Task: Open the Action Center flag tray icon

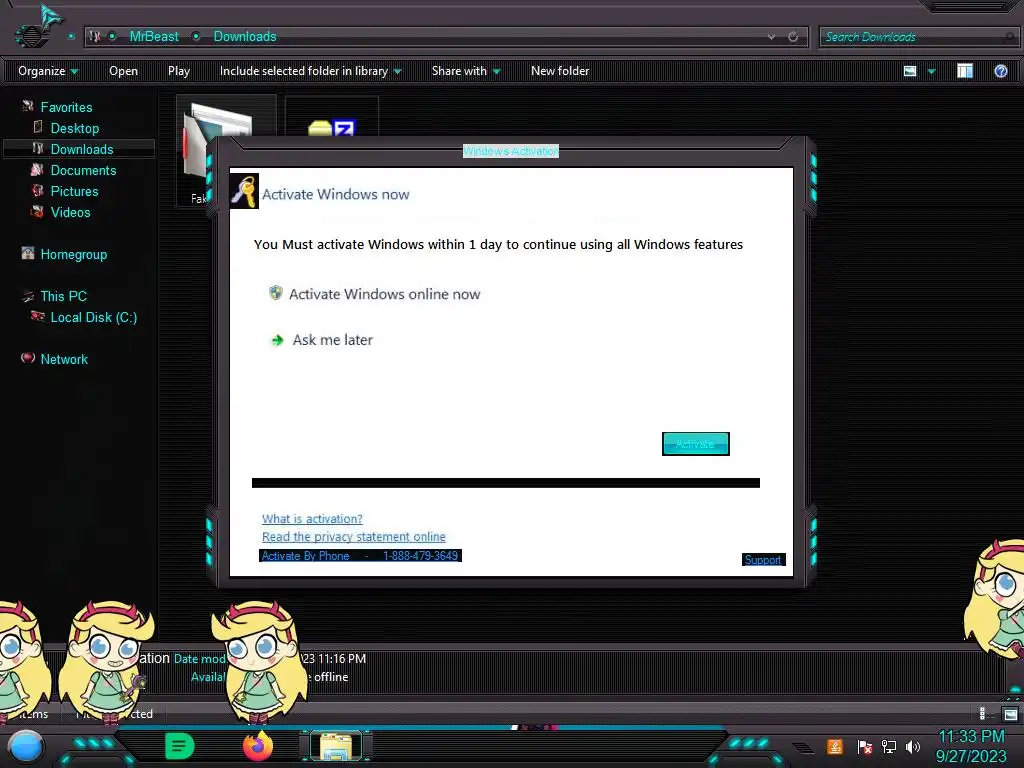Action: pos(864,746)
